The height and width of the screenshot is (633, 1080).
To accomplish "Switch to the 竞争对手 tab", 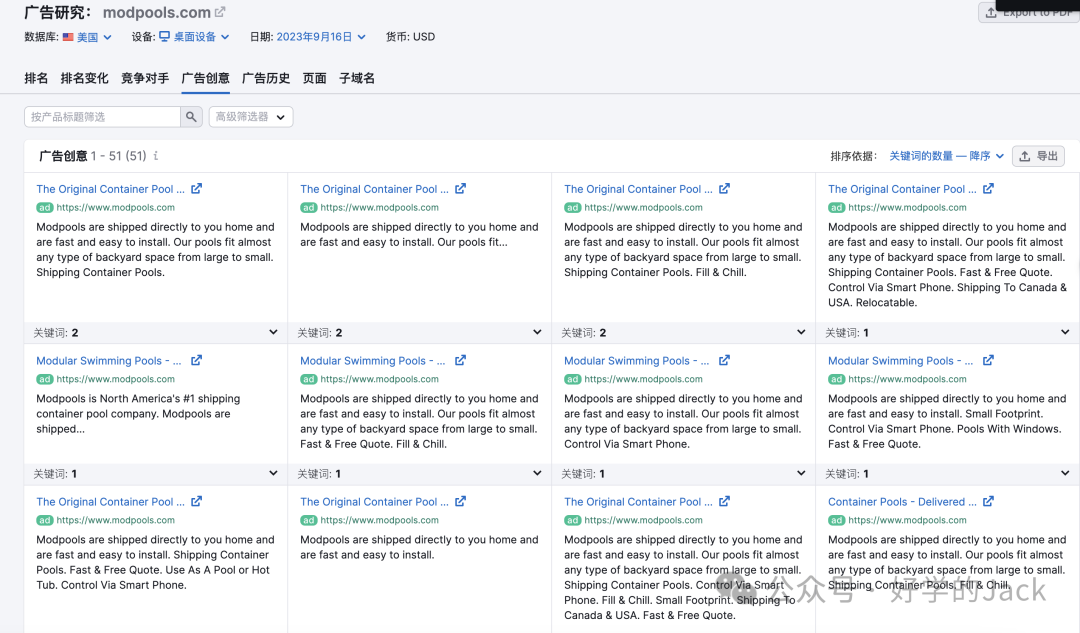I will [x=145, y=79].
